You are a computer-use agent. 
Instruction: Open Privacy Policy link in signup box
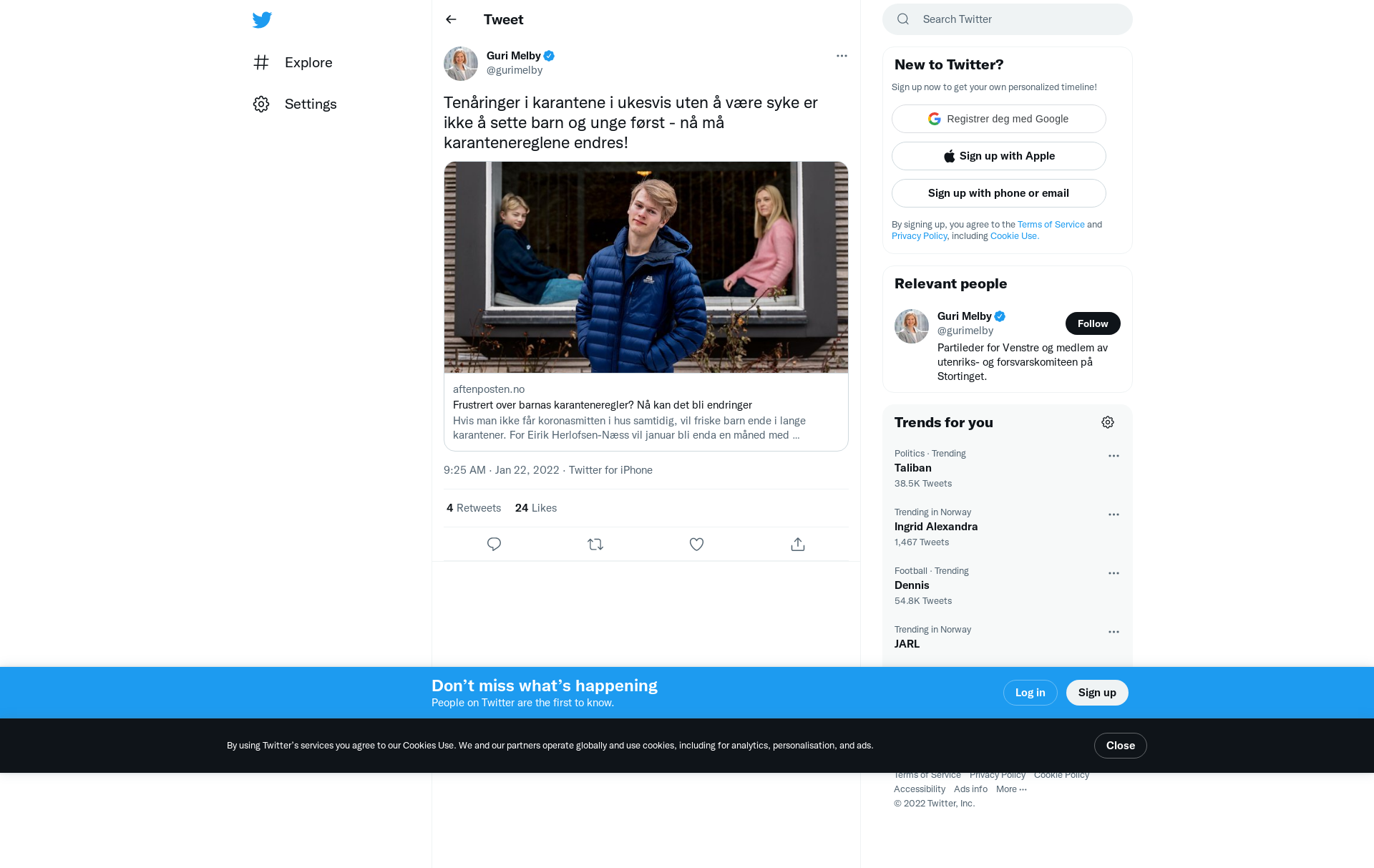[x=919, y=235]
